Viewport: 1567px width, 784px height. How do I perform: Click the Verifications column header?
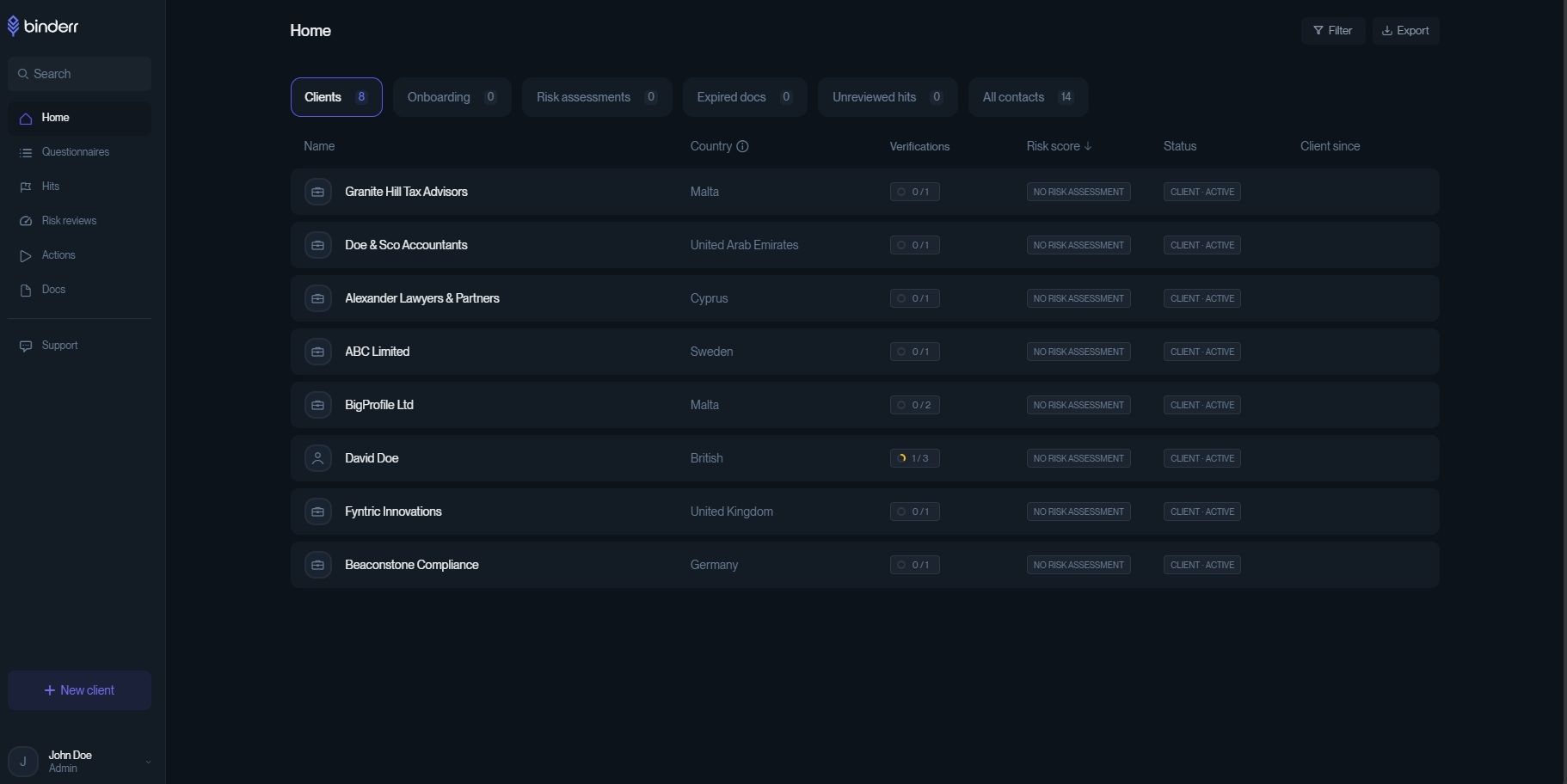[919, 146]
